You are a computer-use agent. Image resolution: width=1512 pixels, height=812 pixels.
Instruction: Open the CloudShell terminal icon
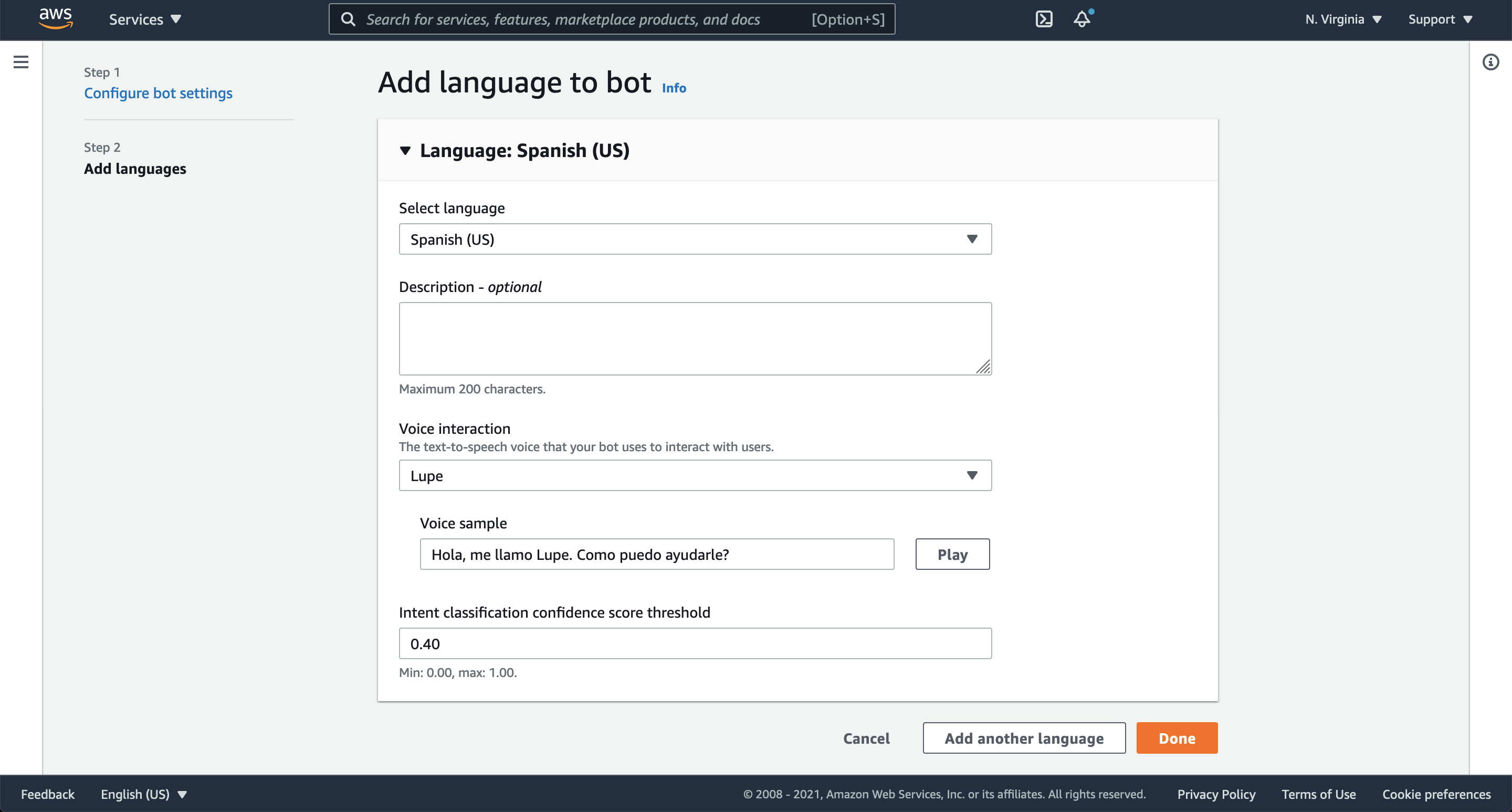[x=1044, y=19]
